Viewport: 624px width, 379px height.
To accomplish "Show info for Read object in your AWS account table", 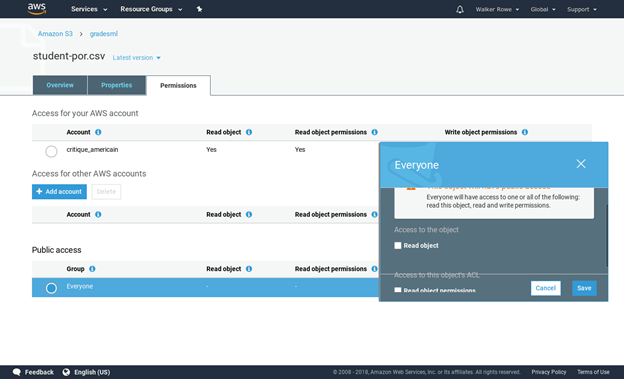I will click(249, 132).
